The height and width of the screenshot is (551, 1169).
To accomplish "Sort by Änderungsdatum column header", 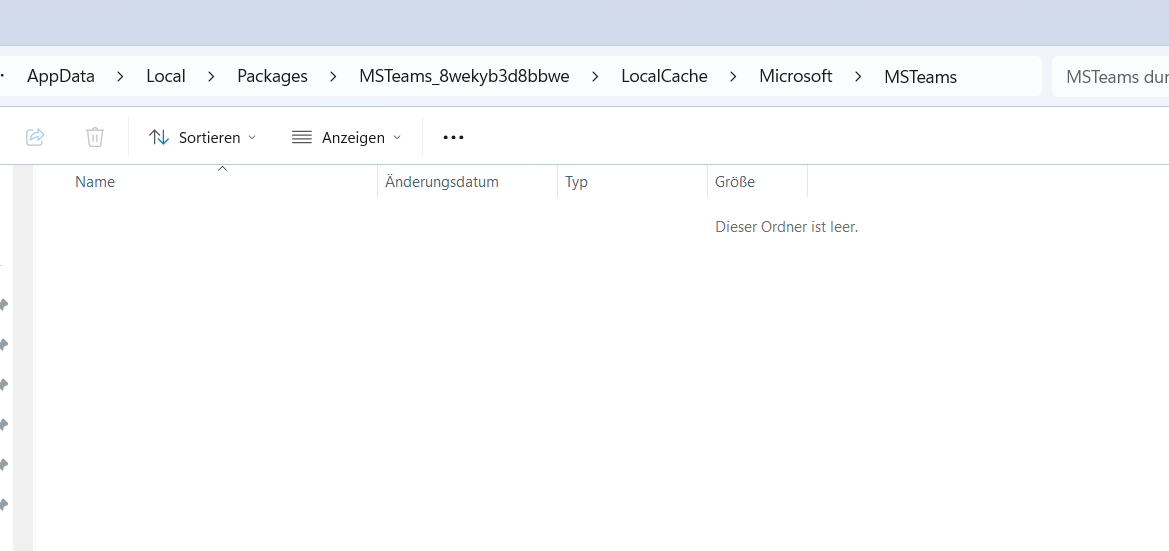I will [467, 182].
